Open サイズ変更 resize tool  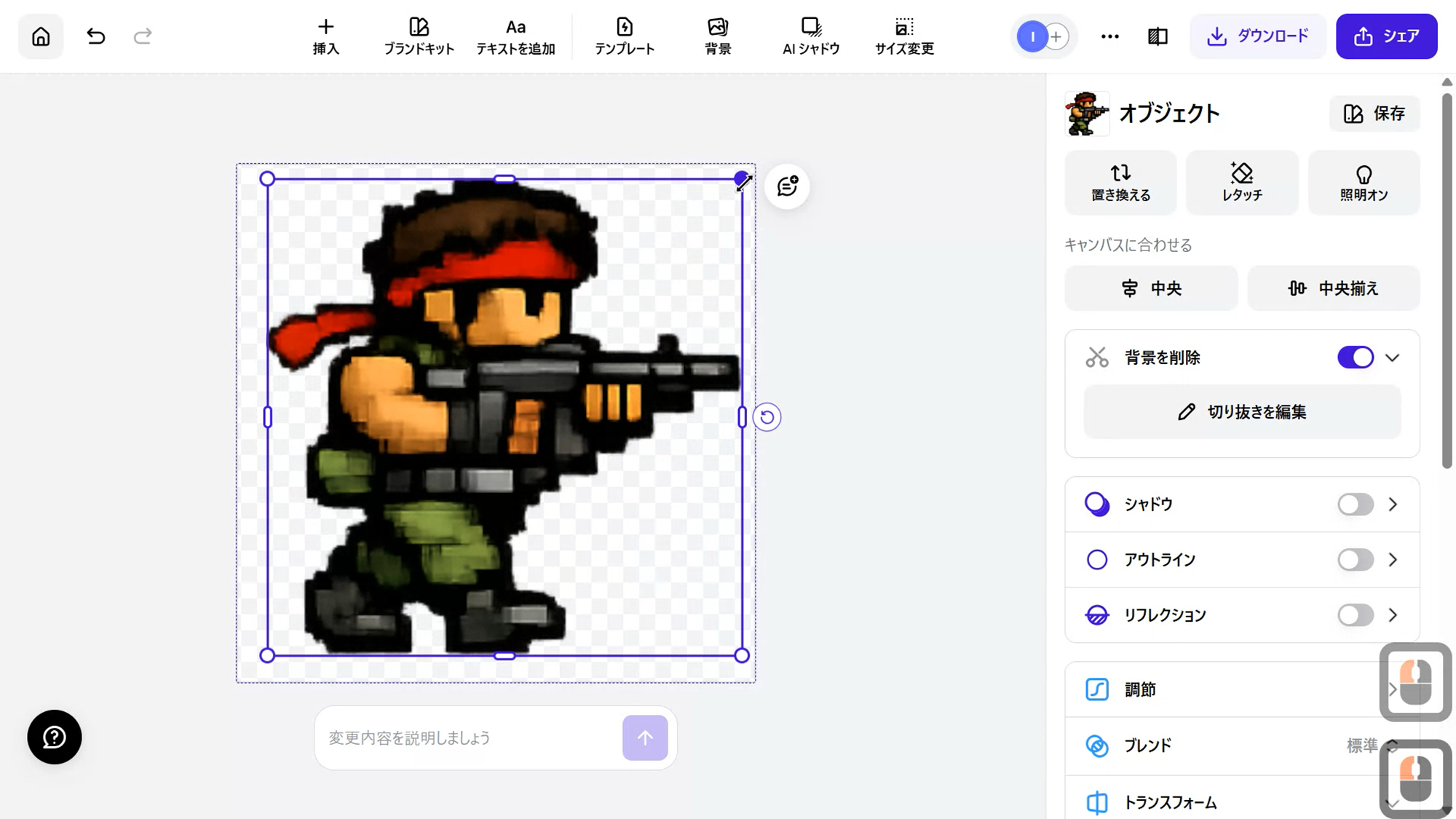(904, 36)
